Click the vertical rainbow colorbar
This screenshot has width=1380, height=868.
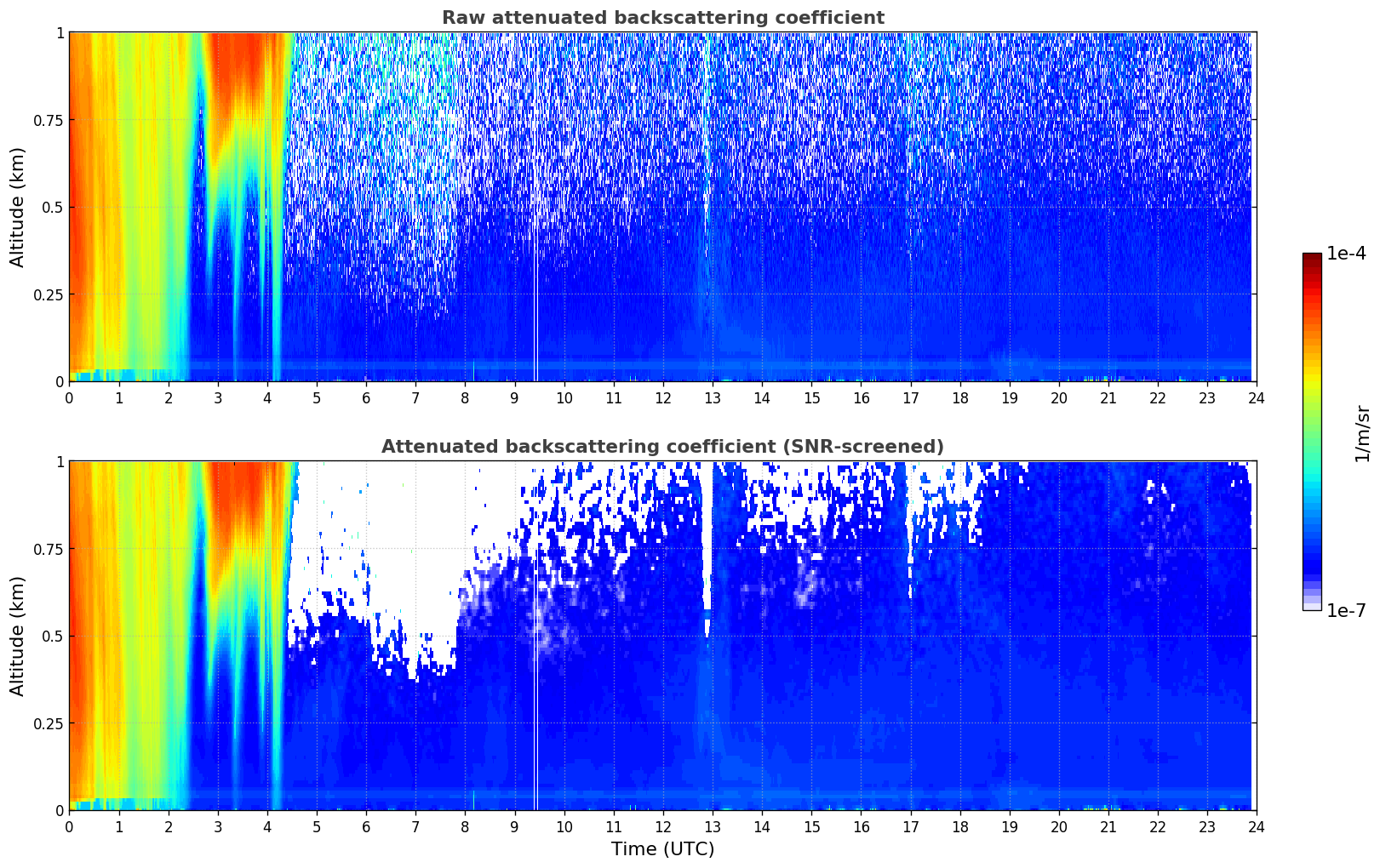(1312, 431)
